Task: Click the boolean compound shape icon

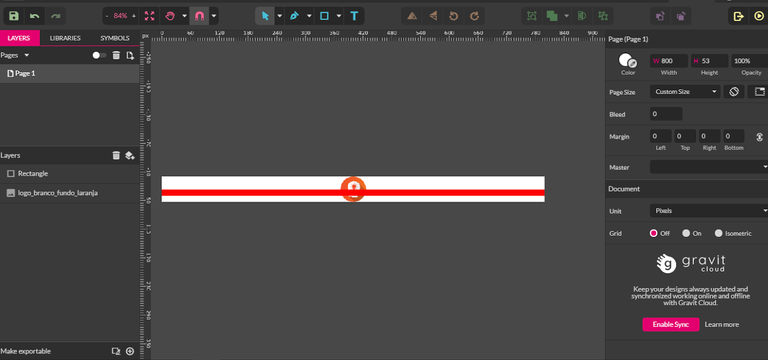Action: click(552, 16)
